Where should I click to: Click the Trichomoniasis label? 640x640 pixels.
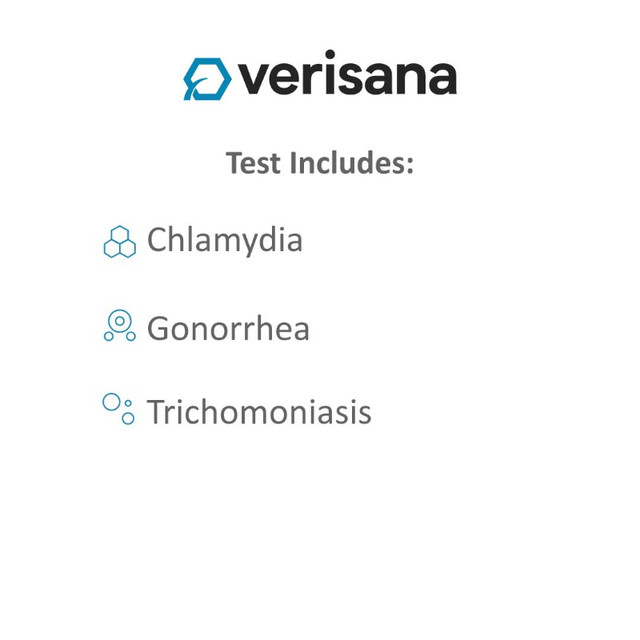[259, 412]
